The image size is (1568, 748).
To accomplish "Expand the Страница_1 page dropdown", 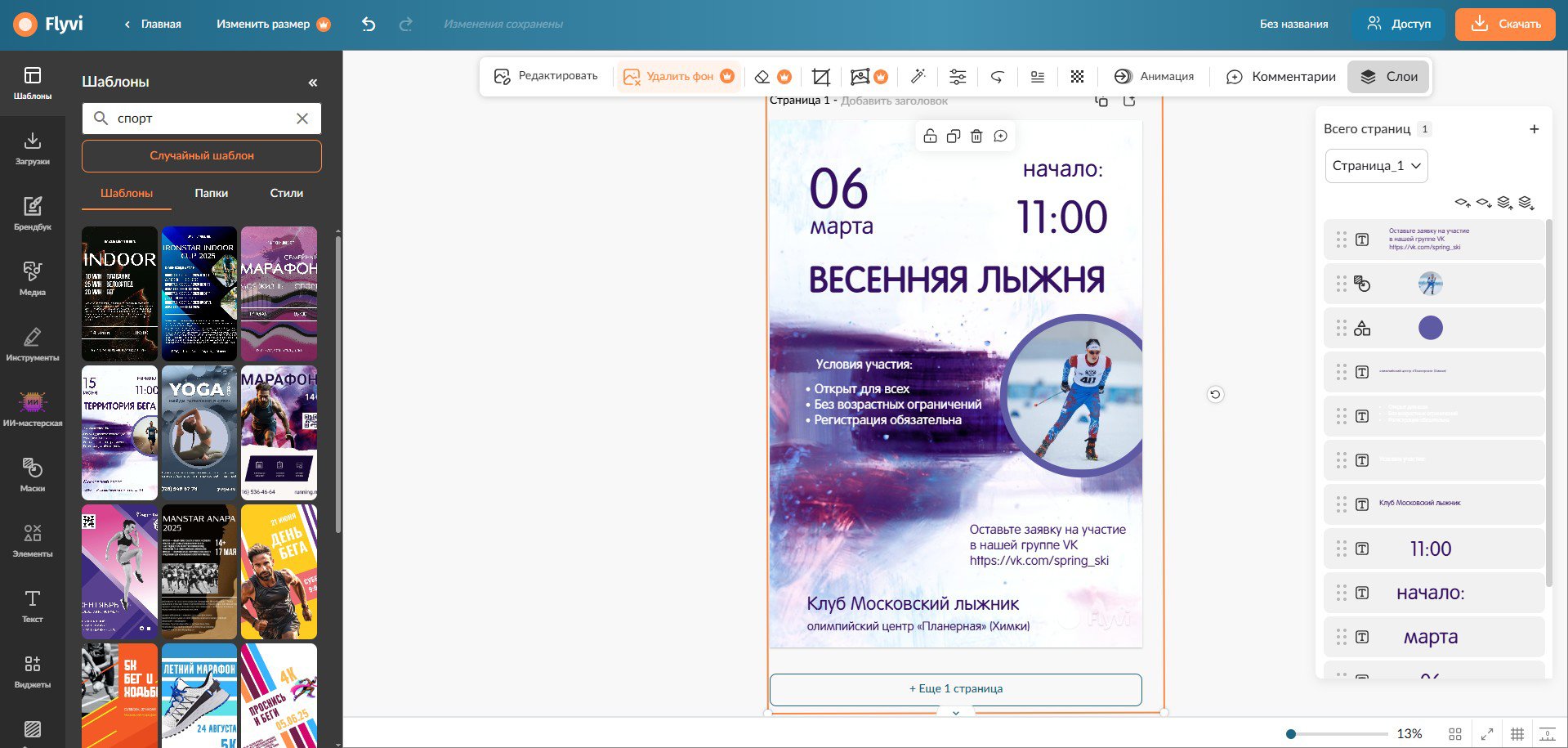I will point(1376,166).
